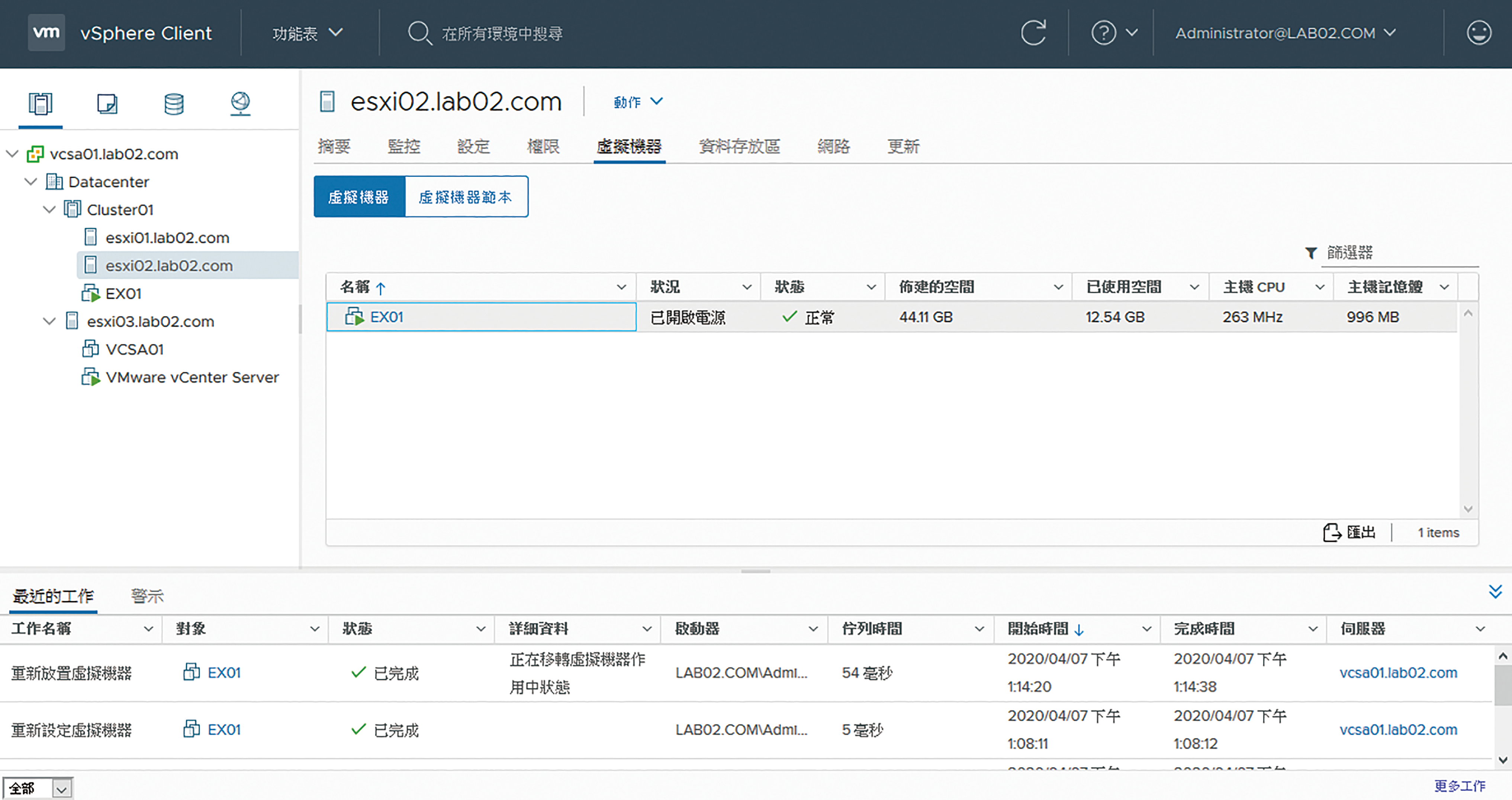This screenshot has height=800, width=1512.
Task: Collapse the recent tasks panel double-chevron
Action: click(1496, 592)
